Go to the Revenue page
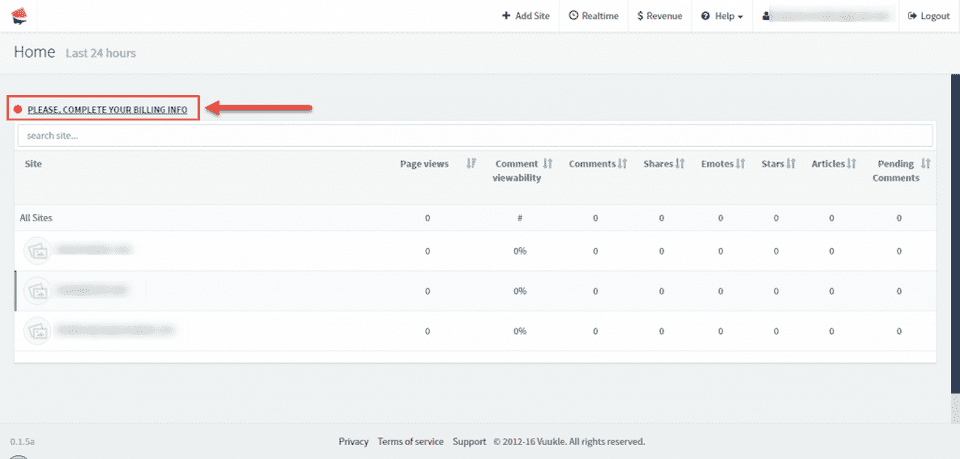The image size is (960, 459). [659, 16]
